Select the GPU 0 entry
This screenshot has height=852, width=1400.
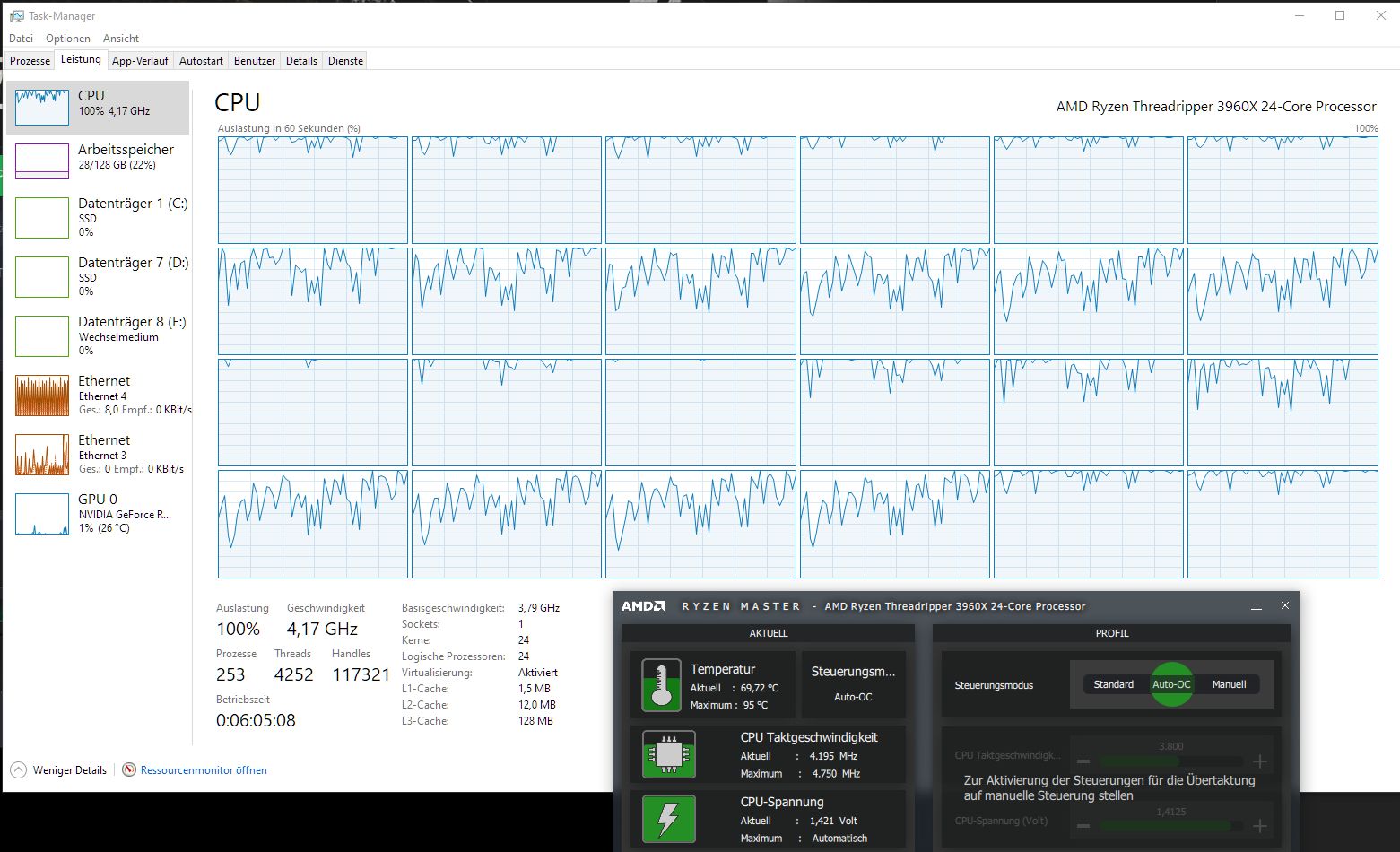[98, 513]
